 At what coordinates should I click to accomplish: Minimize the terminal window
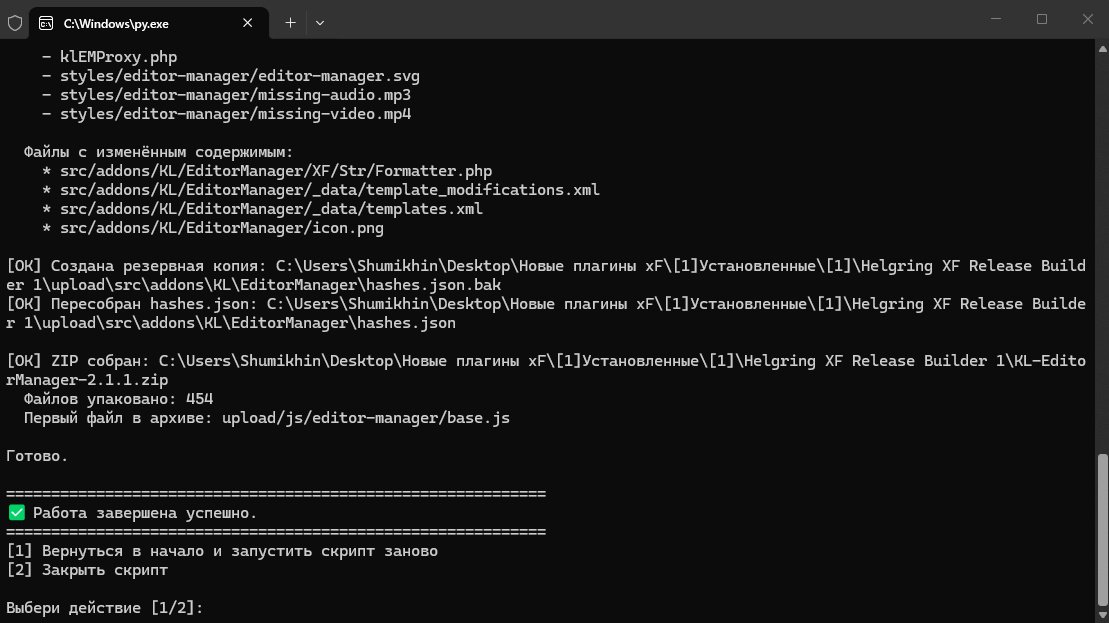[996, 19]
